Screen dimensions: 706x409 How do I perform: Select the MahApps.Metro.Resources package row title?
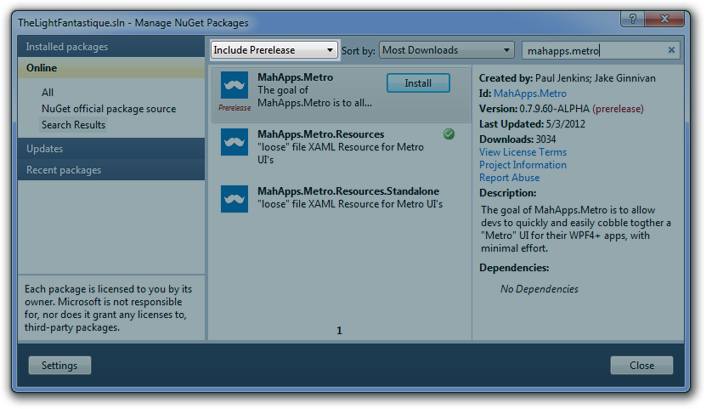tap(321, 134)
